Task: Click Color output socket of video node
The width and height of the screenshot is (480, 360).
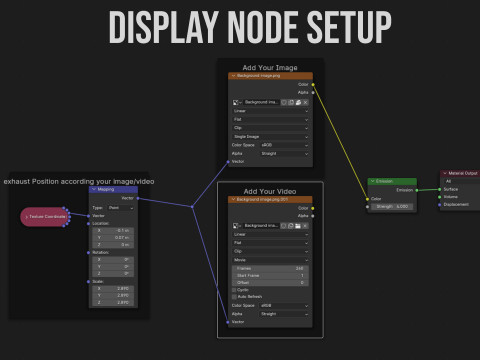Action: (x=313, y=208)
